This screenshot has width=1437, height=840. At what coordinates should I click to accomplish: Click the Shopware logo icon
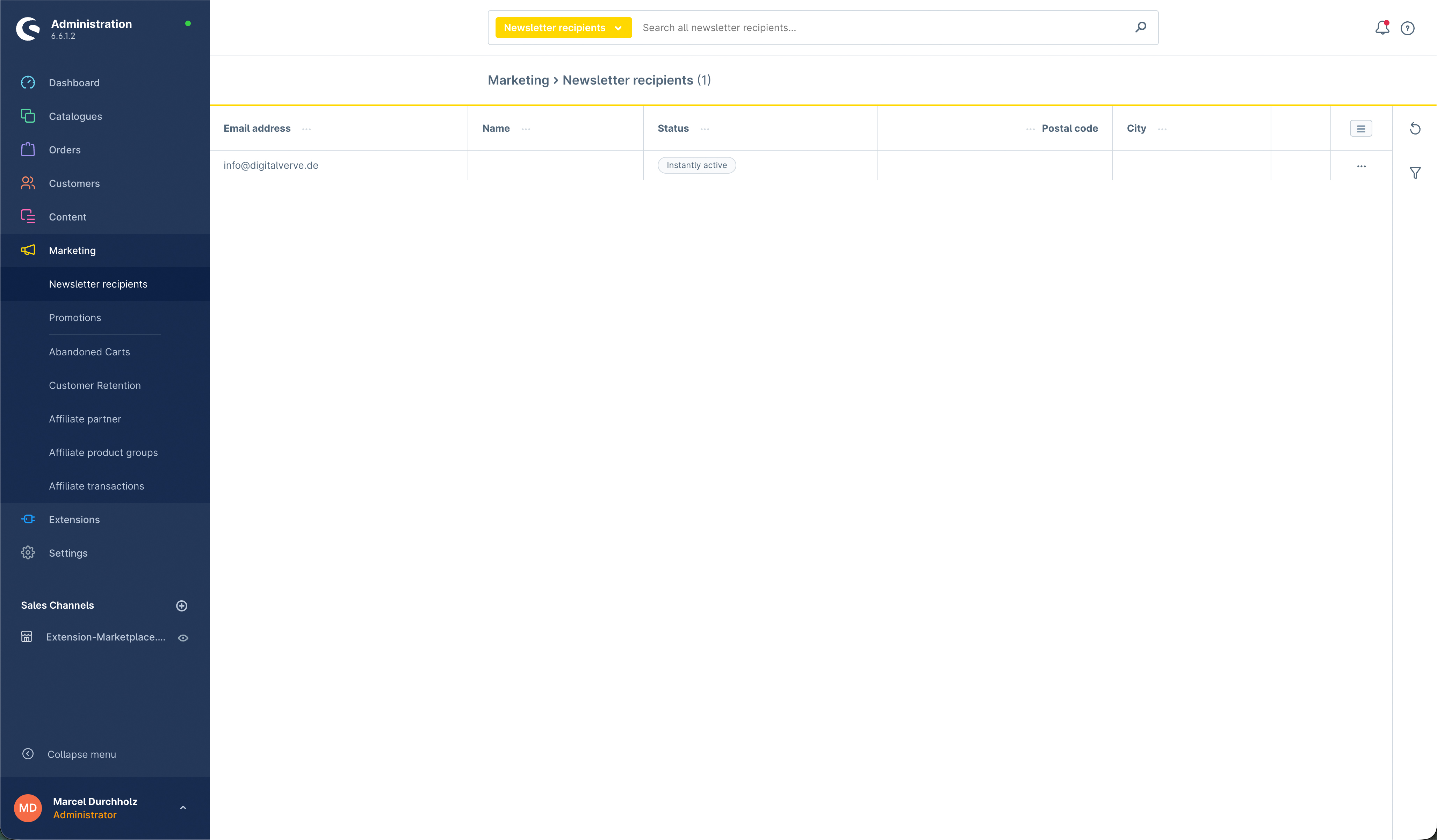point(27,29)
